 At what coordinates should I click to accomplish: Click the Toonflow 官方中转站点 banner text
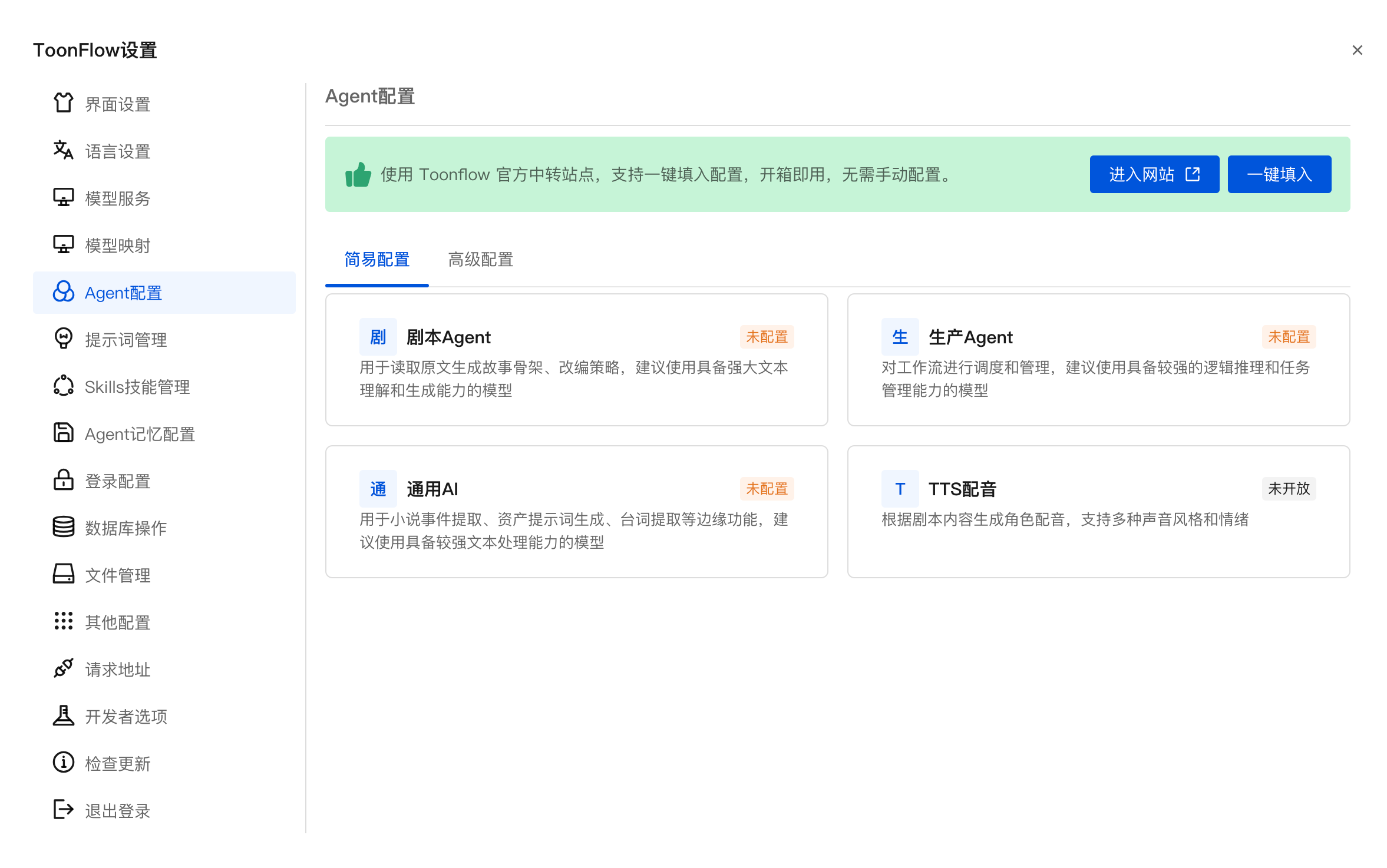tap(667, 175)
